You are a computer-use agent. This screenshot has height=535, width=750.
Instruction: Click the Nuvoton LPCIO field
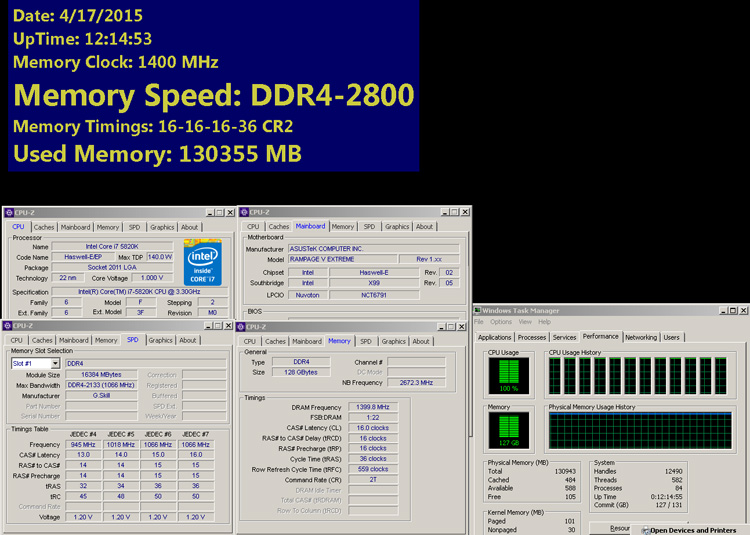click(x=308, y=295)
